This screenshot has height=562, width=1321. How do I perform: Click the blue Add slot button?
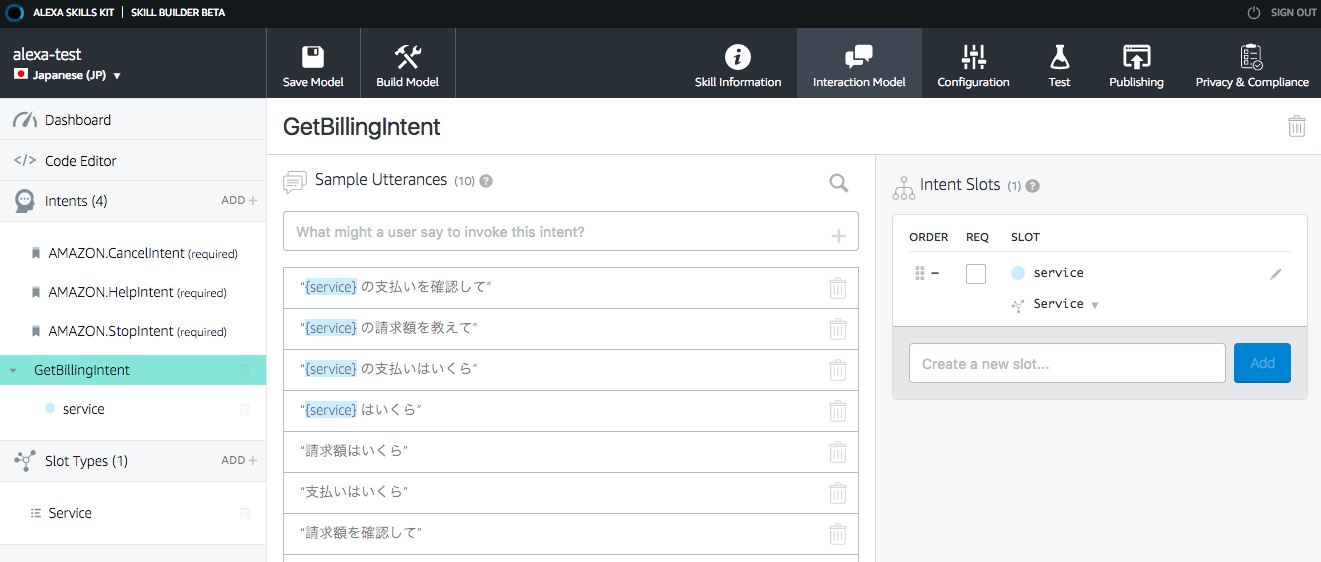click(x=1262, y=363)
